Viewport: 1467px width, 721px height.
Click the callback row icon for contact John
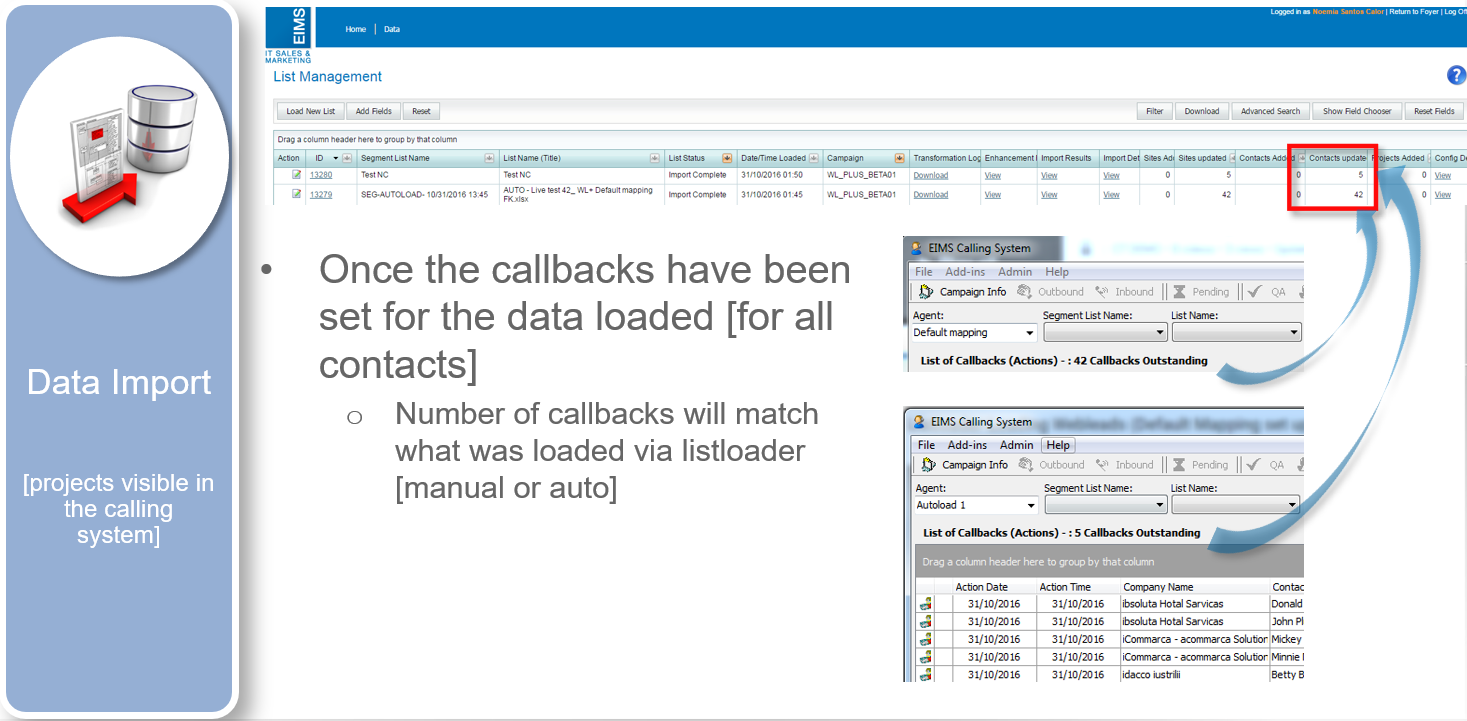(926, 622)
